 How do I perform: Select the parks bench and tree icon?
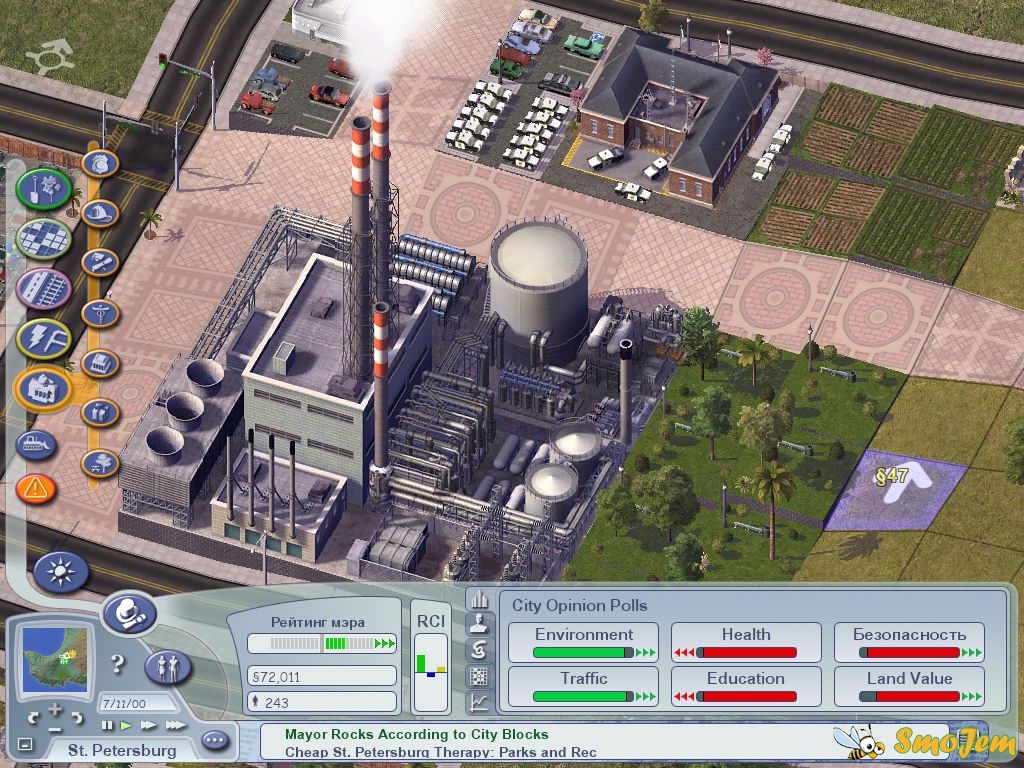point(100,464)
